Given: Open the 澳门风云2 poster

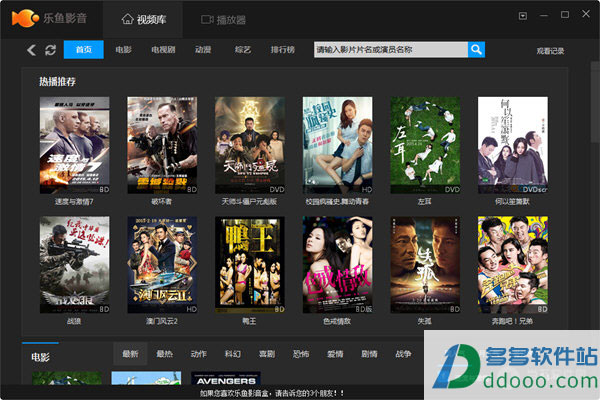Looking at the screenshot, I should tap(162, 264).
